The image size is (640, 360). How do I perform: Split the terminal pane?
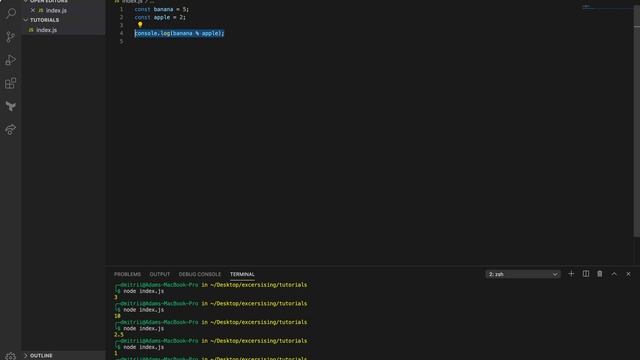click(x=586, y=274)
